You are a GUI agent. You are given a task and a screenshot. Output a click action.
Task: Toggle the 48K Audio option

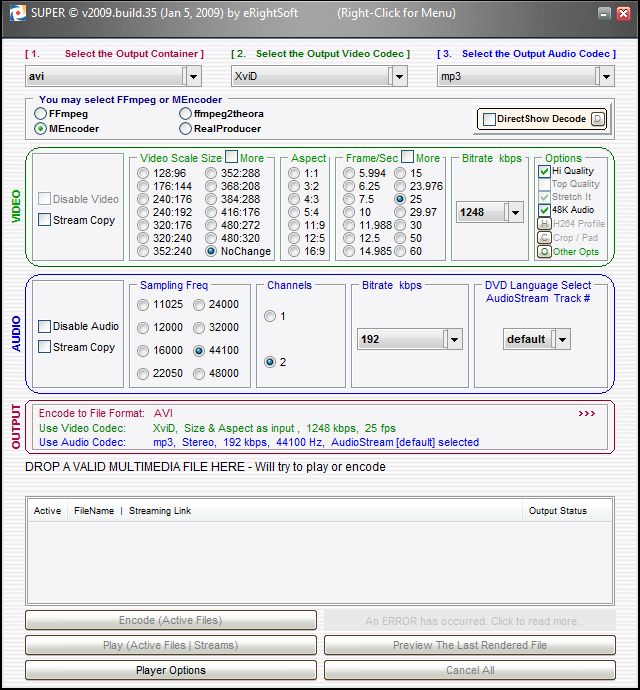coord(544,210)
